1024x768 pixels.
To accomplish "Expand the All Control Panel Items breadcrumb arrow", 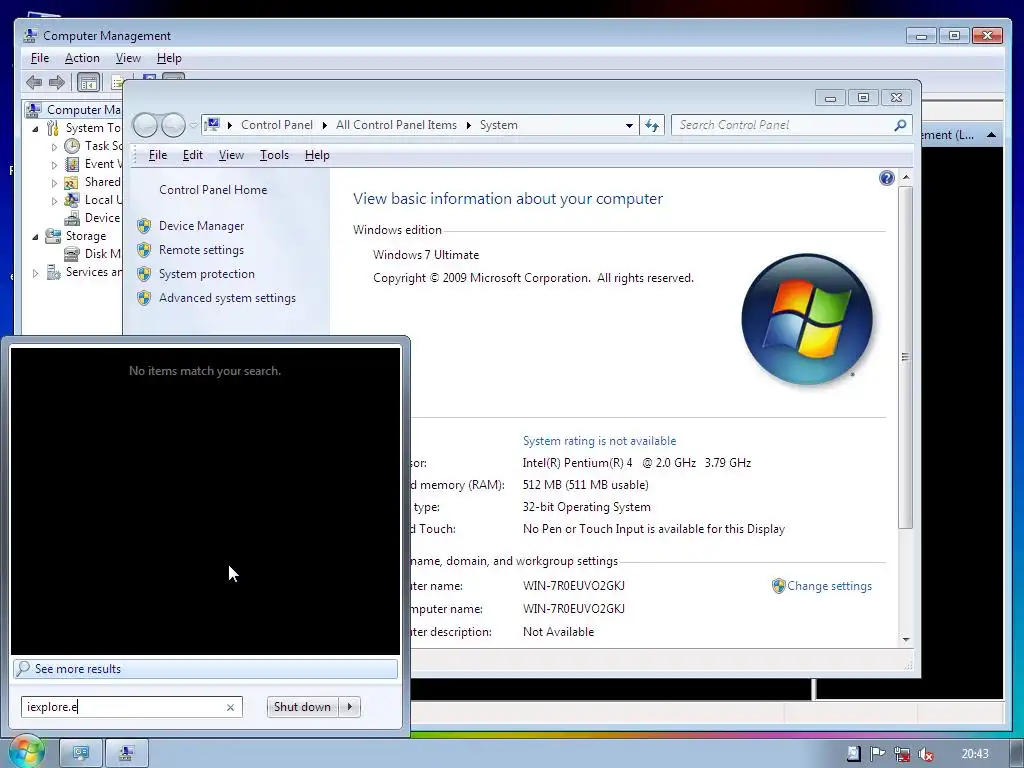I will (468, 125).
